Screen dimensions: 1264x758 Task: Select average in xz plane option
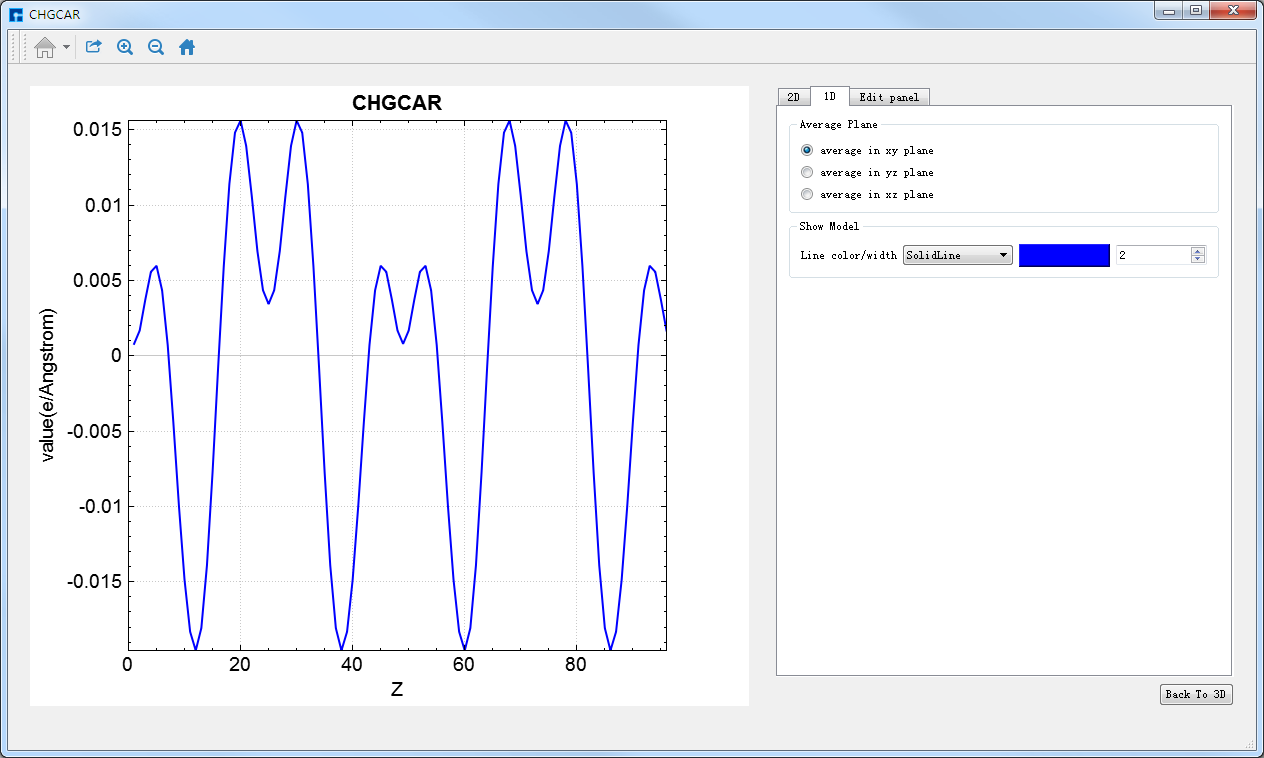[808, 195]
